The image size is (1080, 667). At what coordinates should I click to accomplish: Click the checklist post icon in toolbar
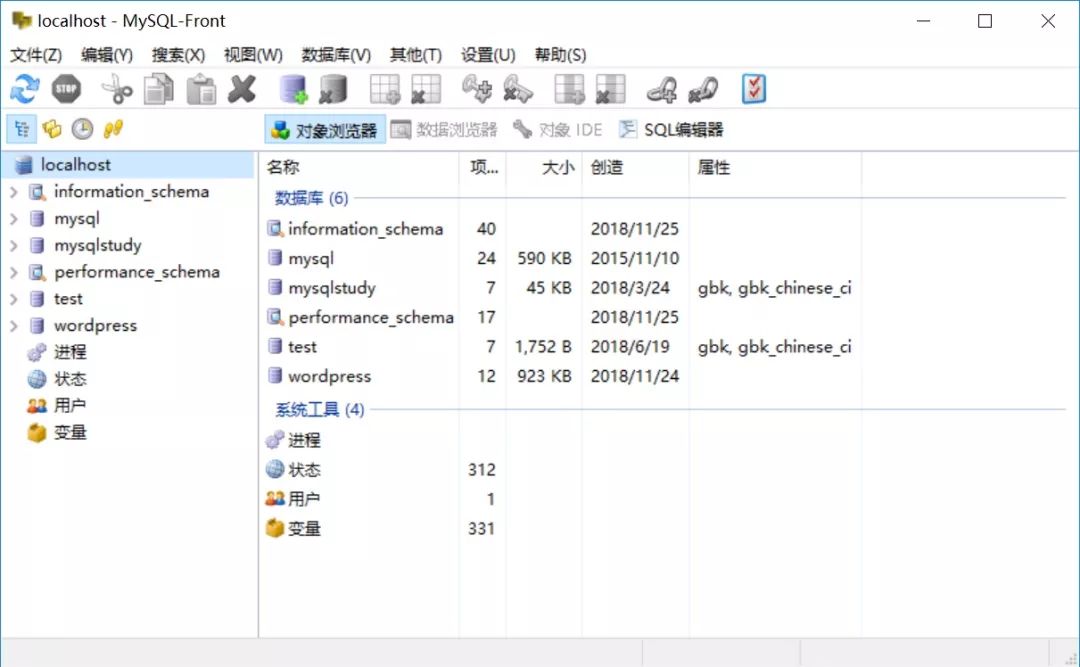pos(754,89)
